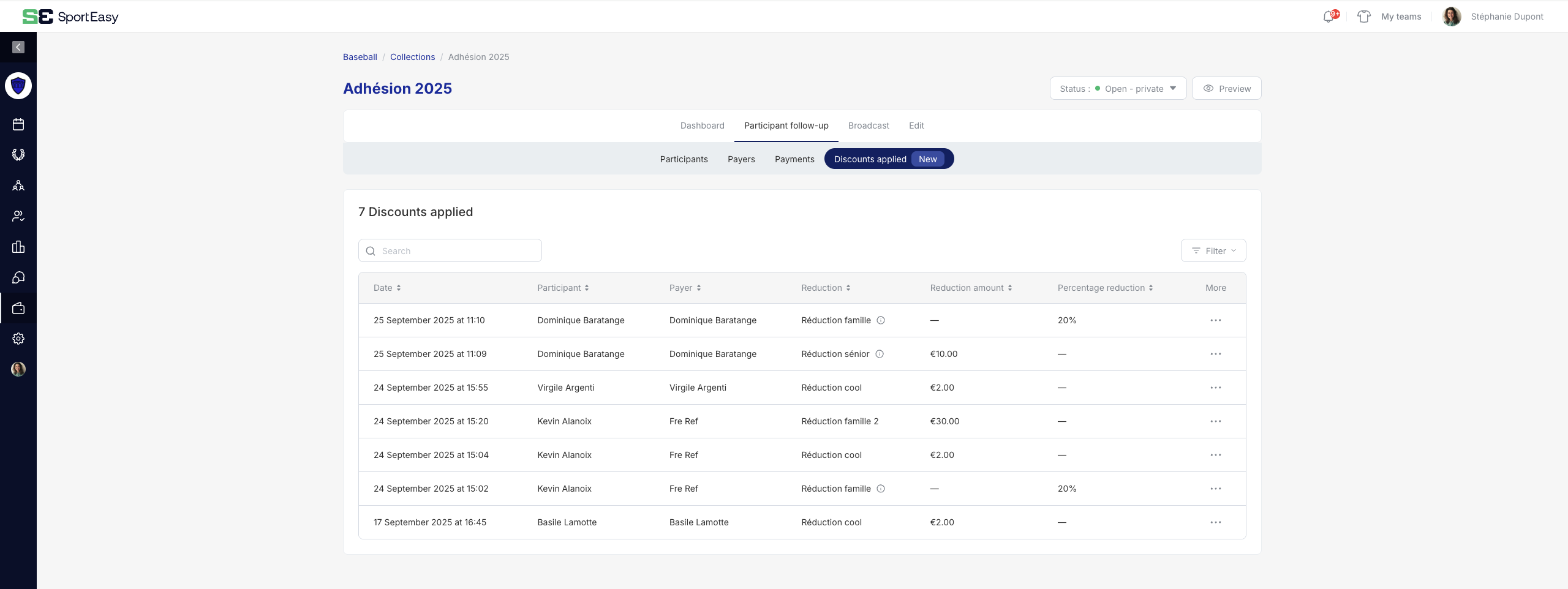Go to Collections breadcrumb link
Viewport: 1568px width, 589px height.
[x=412, y=57]
